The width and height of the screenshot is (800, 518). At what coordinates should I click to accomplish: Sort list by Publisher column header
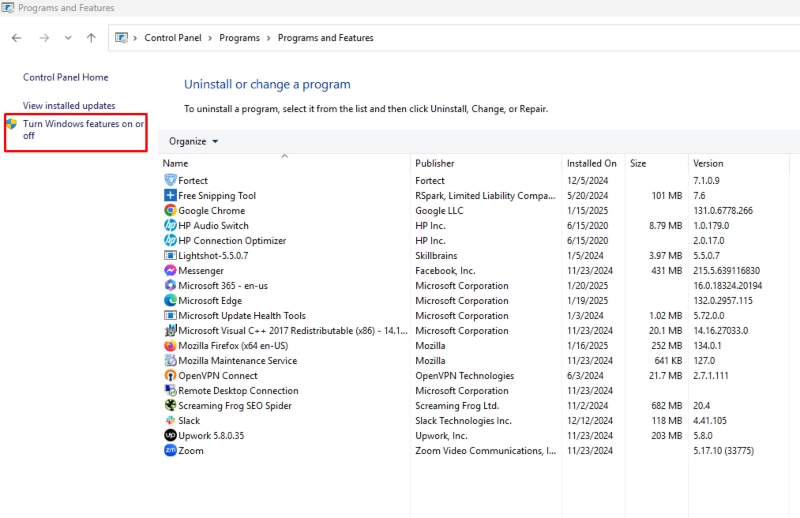click(x=486, y=163)
